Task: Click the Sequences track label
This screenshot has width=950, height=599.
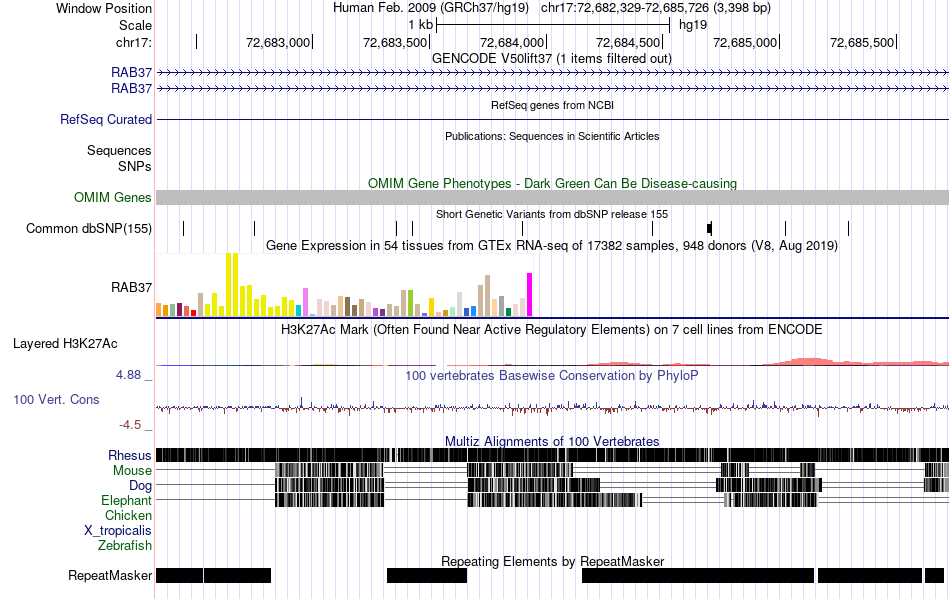Action: coord(119,150)
